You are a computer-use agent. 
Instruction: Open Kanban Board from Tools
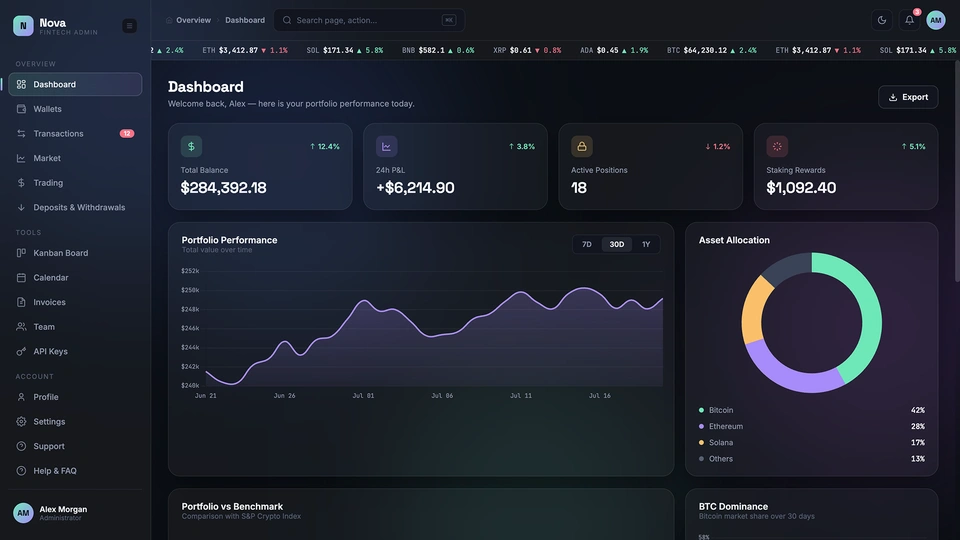[75, 253]
